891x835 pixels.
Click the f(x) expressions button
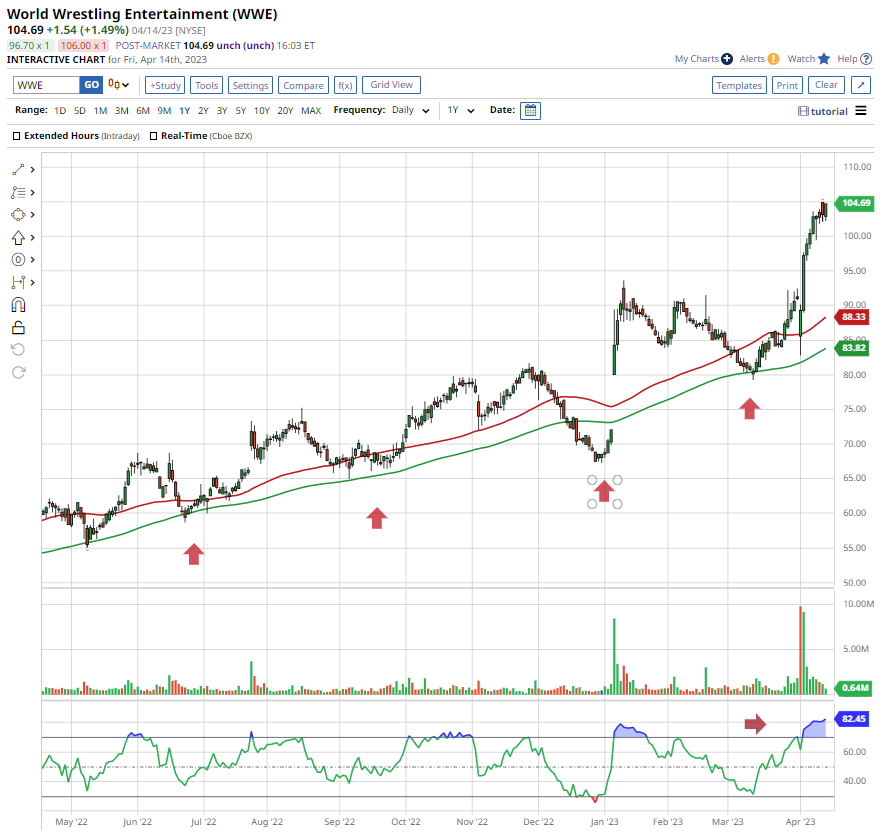[345, 85]
